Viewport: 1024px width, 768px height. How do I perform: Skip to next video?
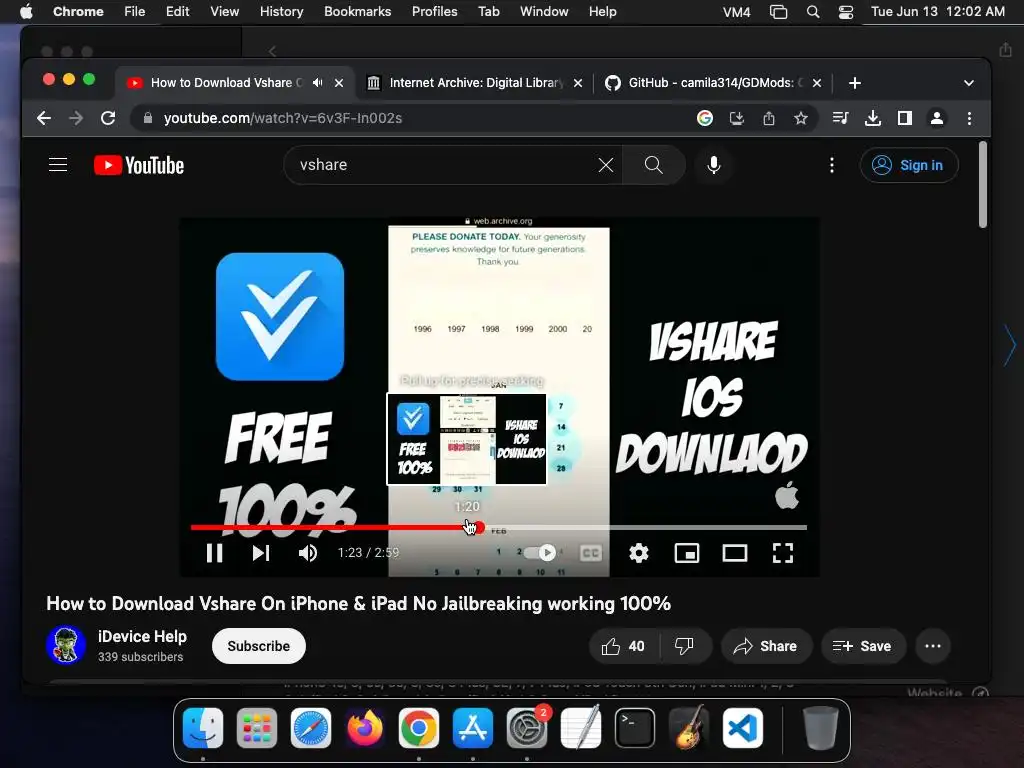click(x=261, y=553)
